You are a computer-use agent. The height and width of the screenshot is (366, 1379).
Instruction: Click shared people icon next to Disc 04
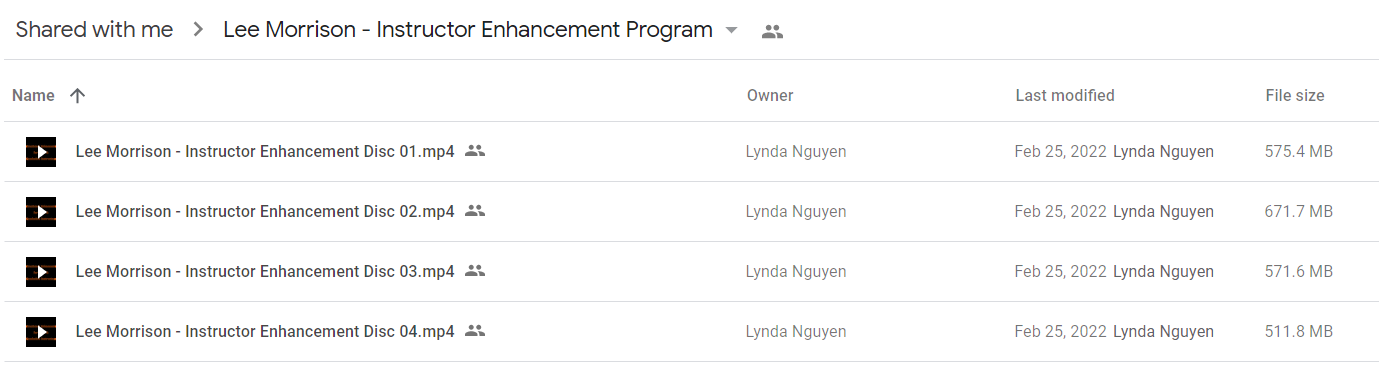coord(475,331)
